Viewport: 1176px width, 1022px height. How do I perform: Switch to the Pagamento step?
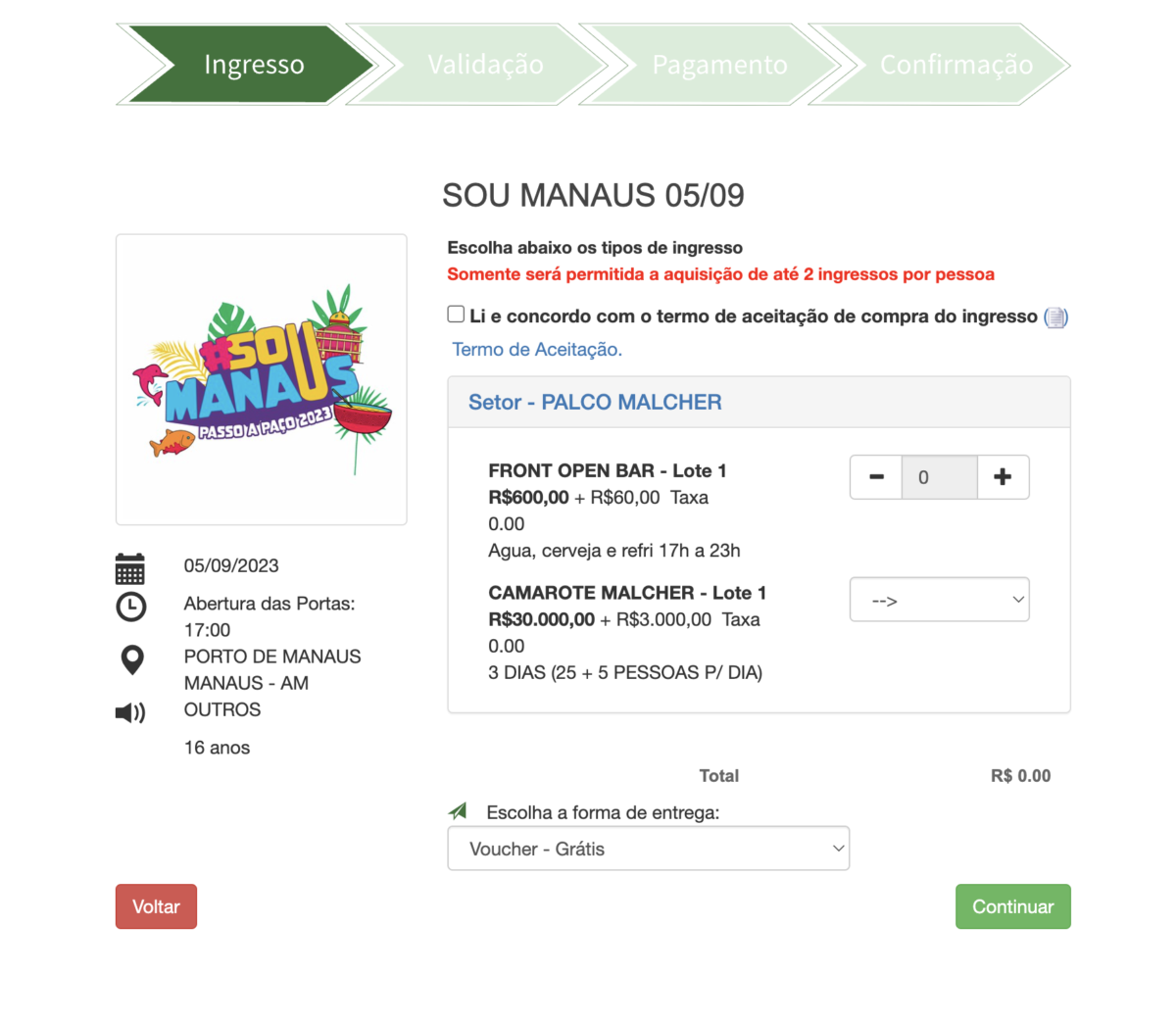click(x=719, y=65)
